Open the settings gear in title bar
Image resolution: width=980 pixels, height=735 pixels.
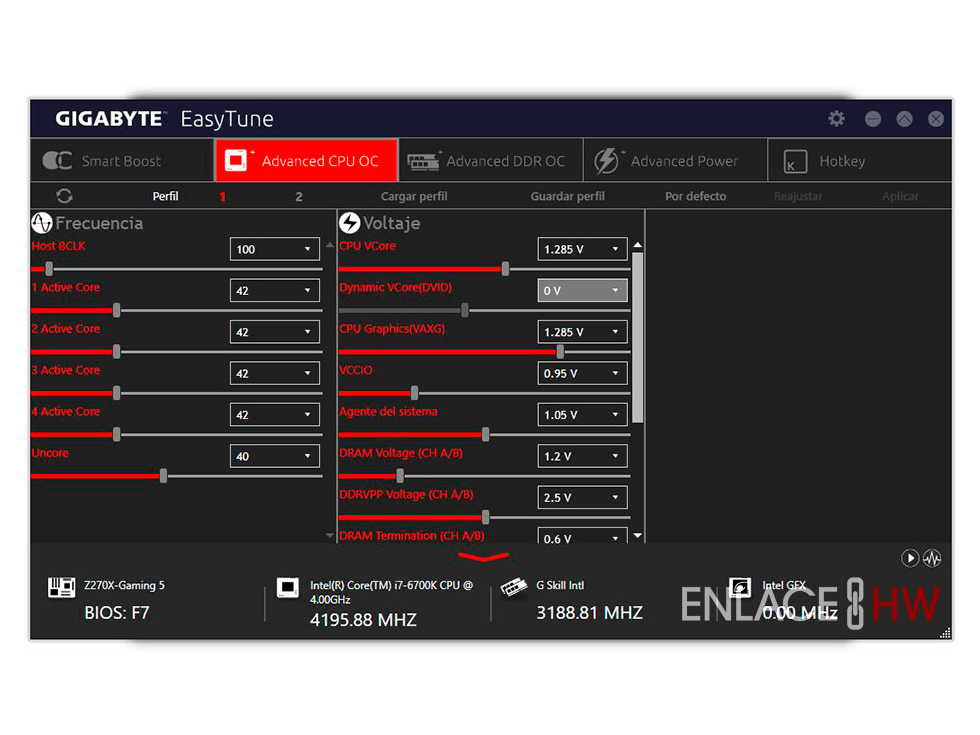click(x=836, y=118)
